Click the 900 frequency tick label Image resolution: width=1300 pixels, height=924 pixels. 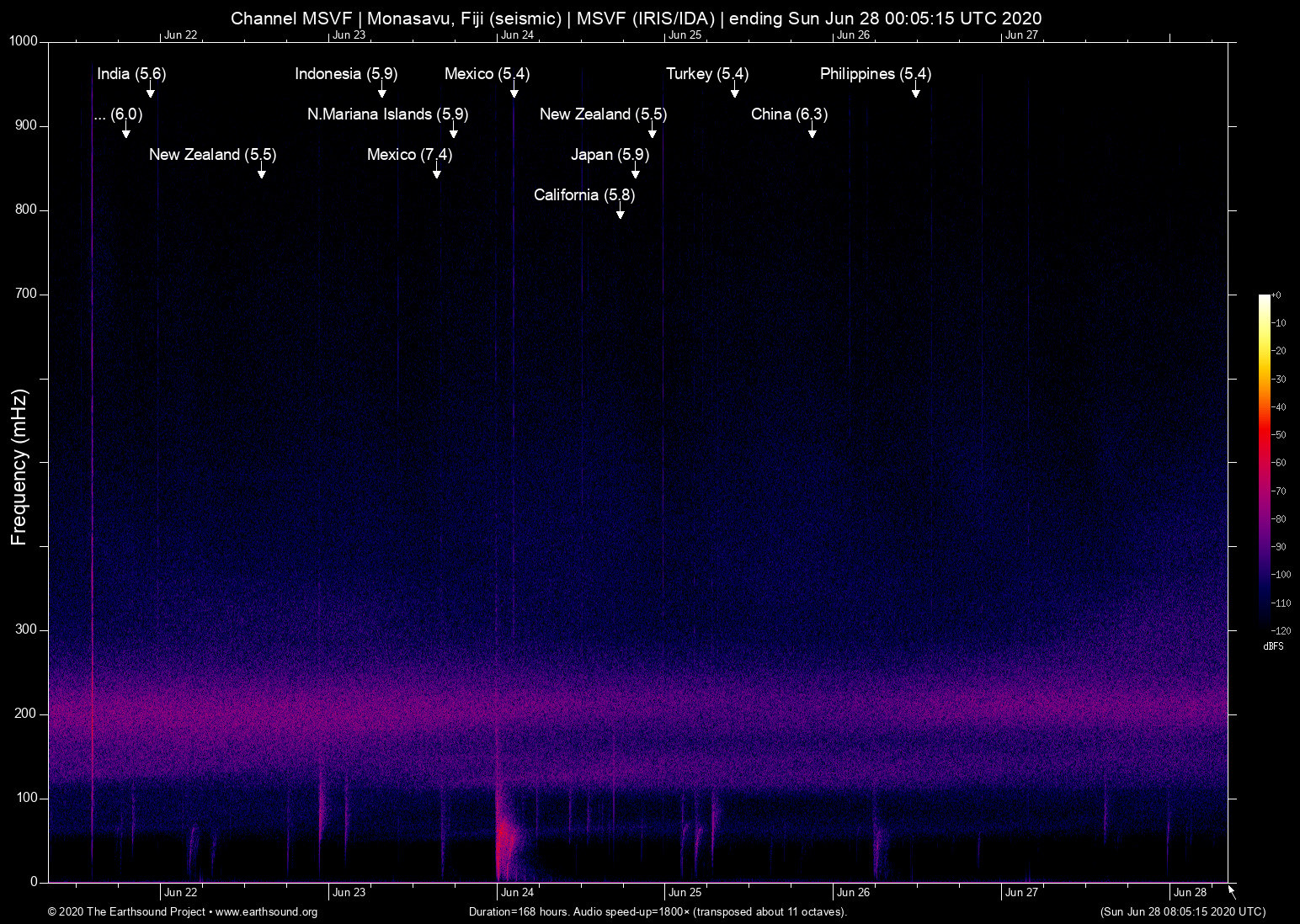(27, 125)
